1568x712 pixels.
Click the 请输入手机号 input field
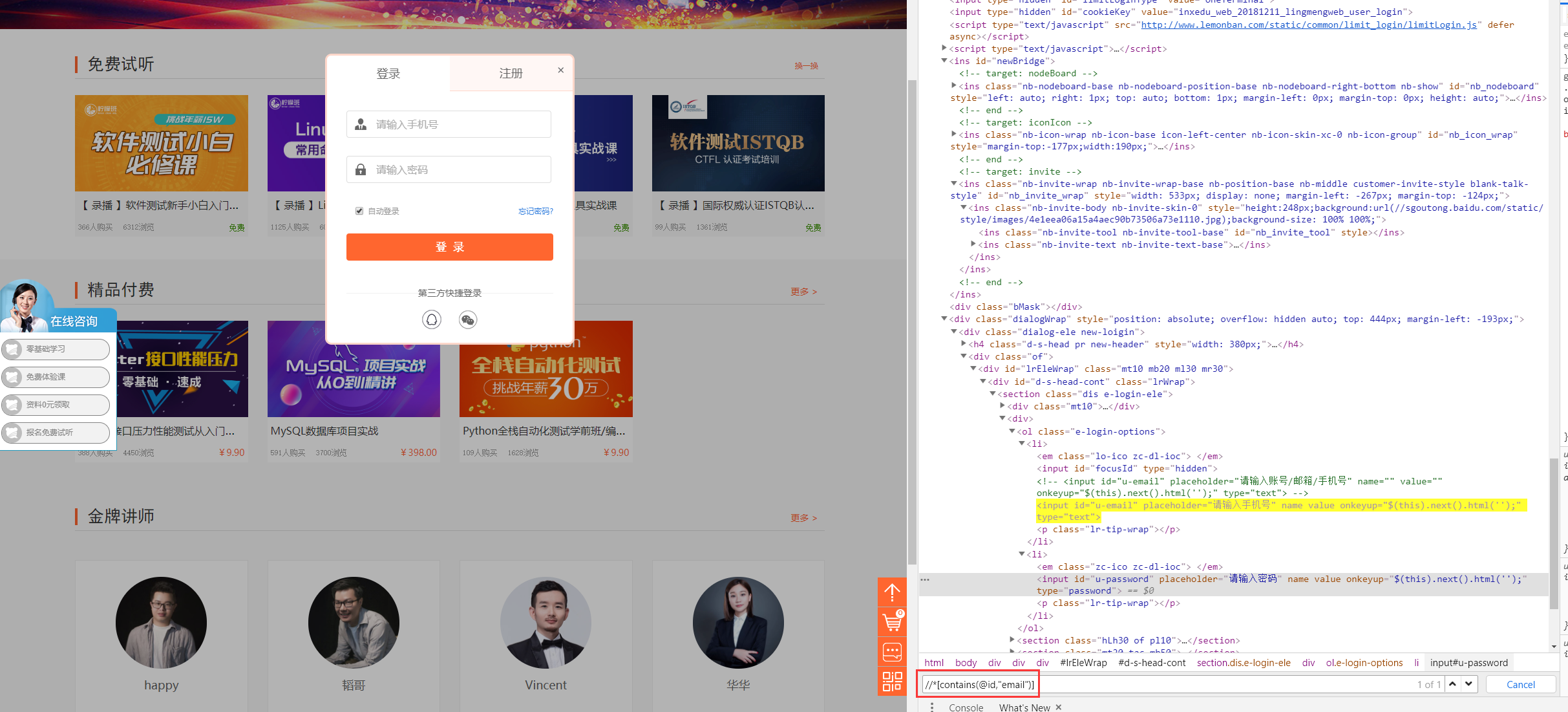pos(449,124)
